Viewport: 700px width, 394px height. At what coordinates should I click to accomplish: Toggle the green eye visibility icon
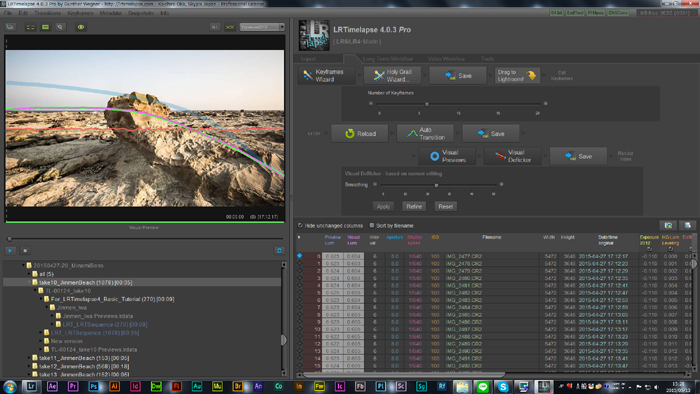[x=81, y=27]
